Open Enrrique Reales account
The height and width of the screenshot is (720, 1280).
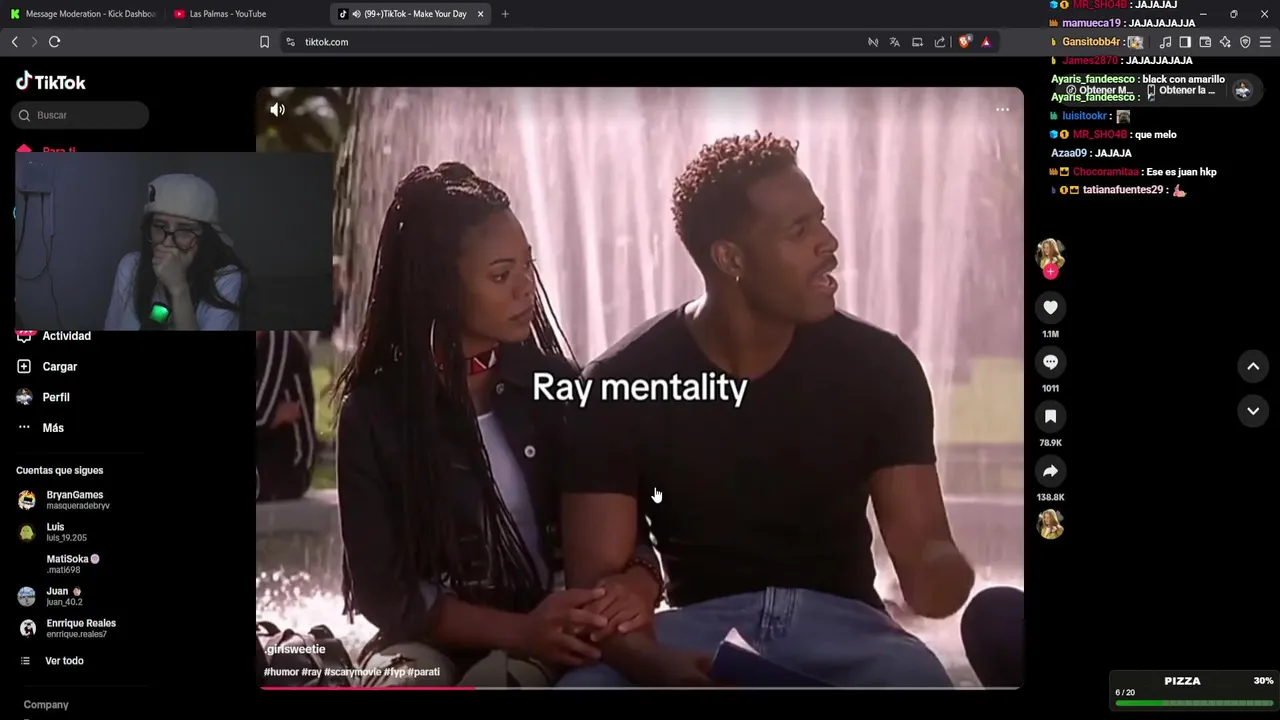80,628
